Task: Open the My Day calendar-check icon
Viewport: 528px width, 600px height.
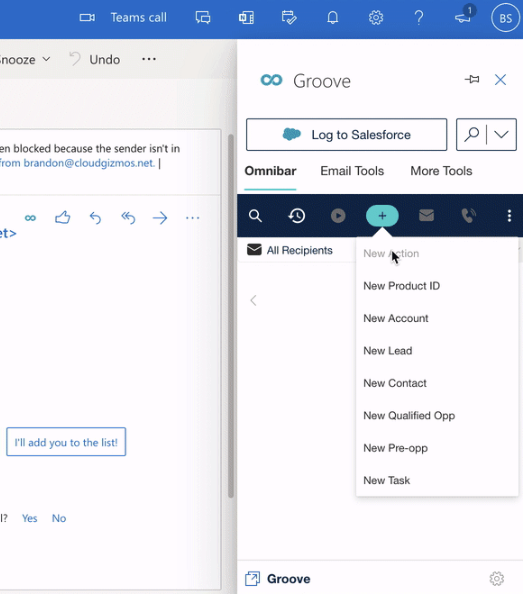Action: pyautogui.click(x=288, y=18)
